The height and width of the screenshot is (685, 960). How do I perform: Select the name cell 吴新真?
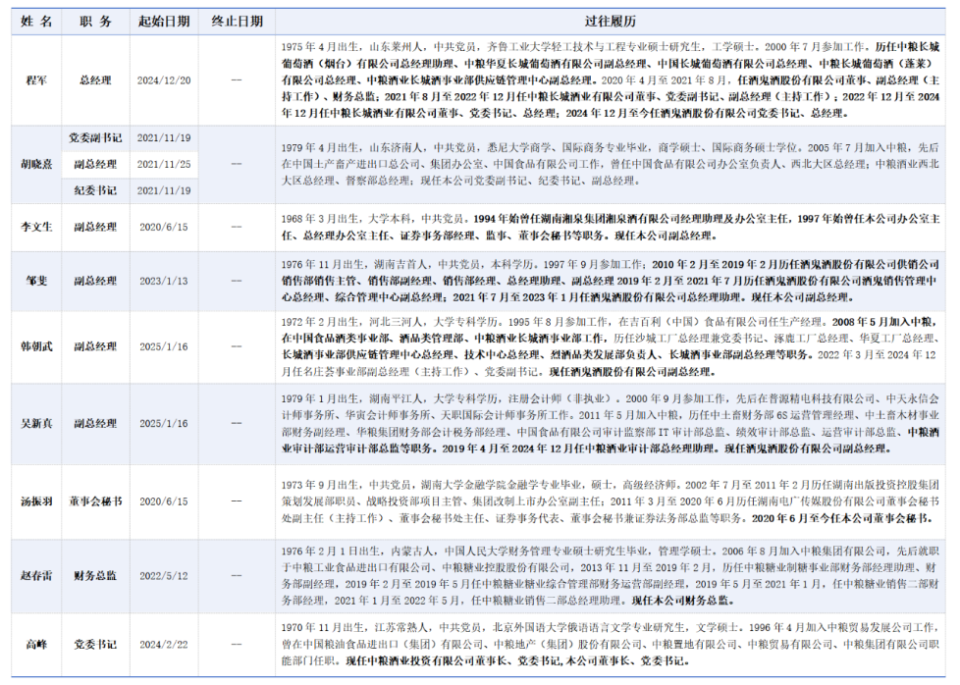tap(37, 424)
